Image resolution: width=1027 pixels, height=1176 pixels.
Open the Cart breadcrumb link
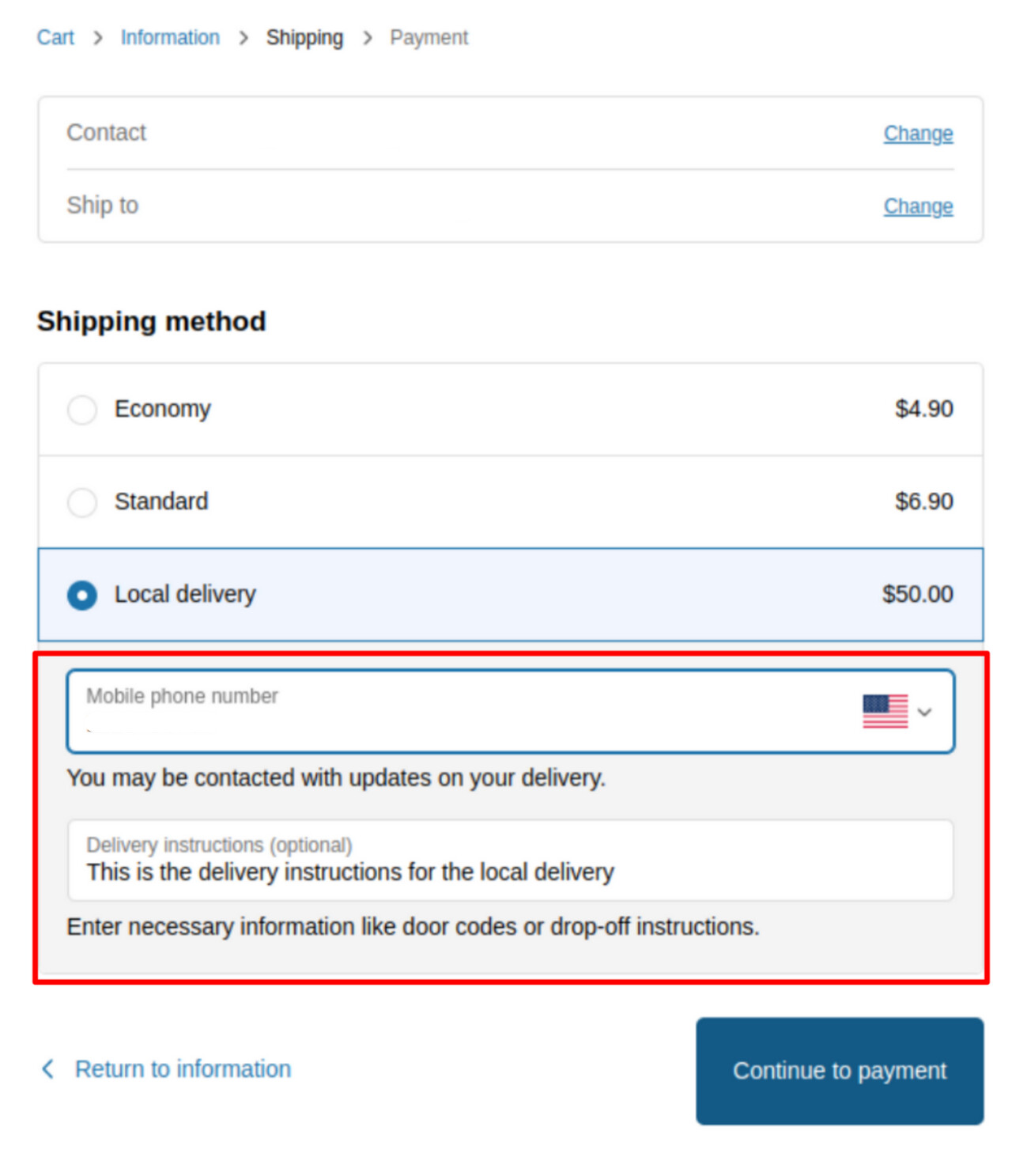(55, 37)
